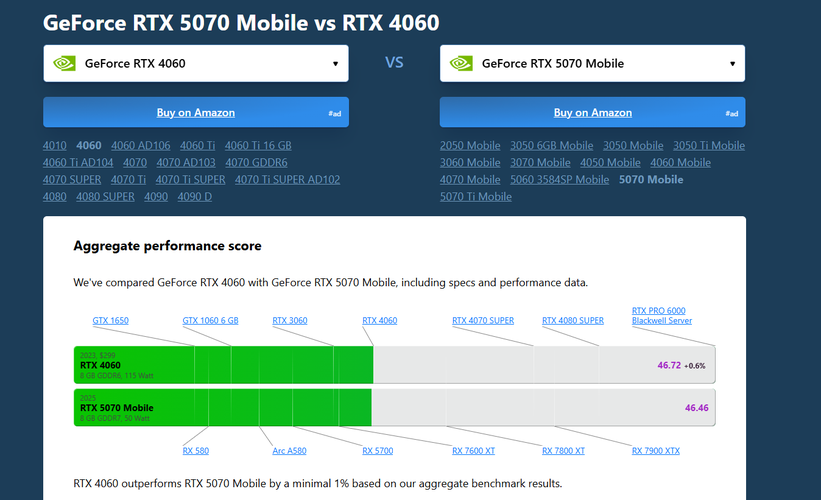Open the 5060 3584SP Mobile link
The image size is (821, 500).
point(560,180)
